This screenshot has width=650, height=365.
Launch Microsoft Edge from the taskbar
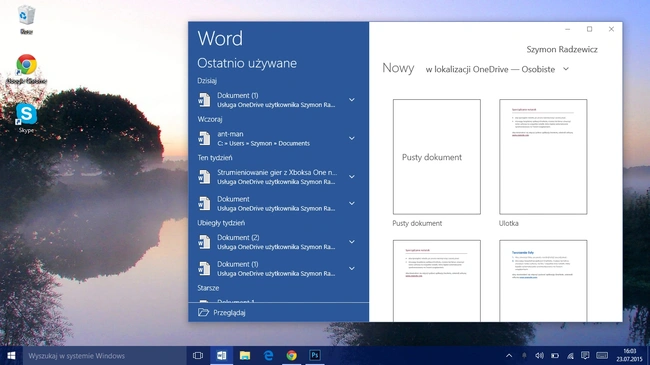pyautogui.click(x=268, y=355)
